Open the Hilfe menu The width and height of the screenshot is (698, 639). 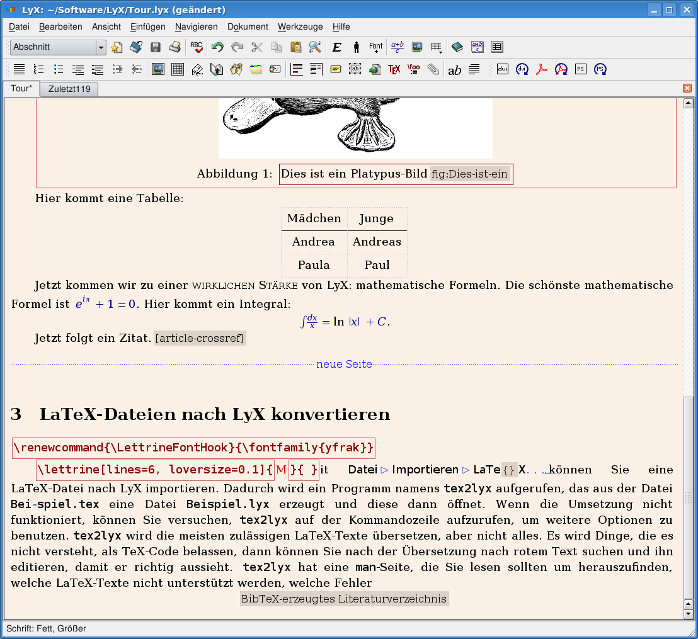341,27
